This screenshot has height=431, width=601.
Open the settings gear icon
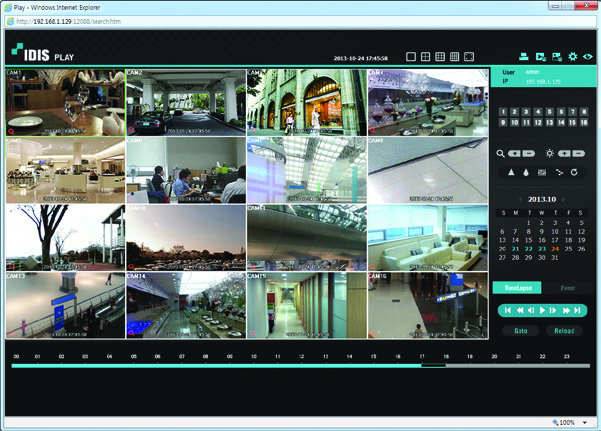coord(573,57)
